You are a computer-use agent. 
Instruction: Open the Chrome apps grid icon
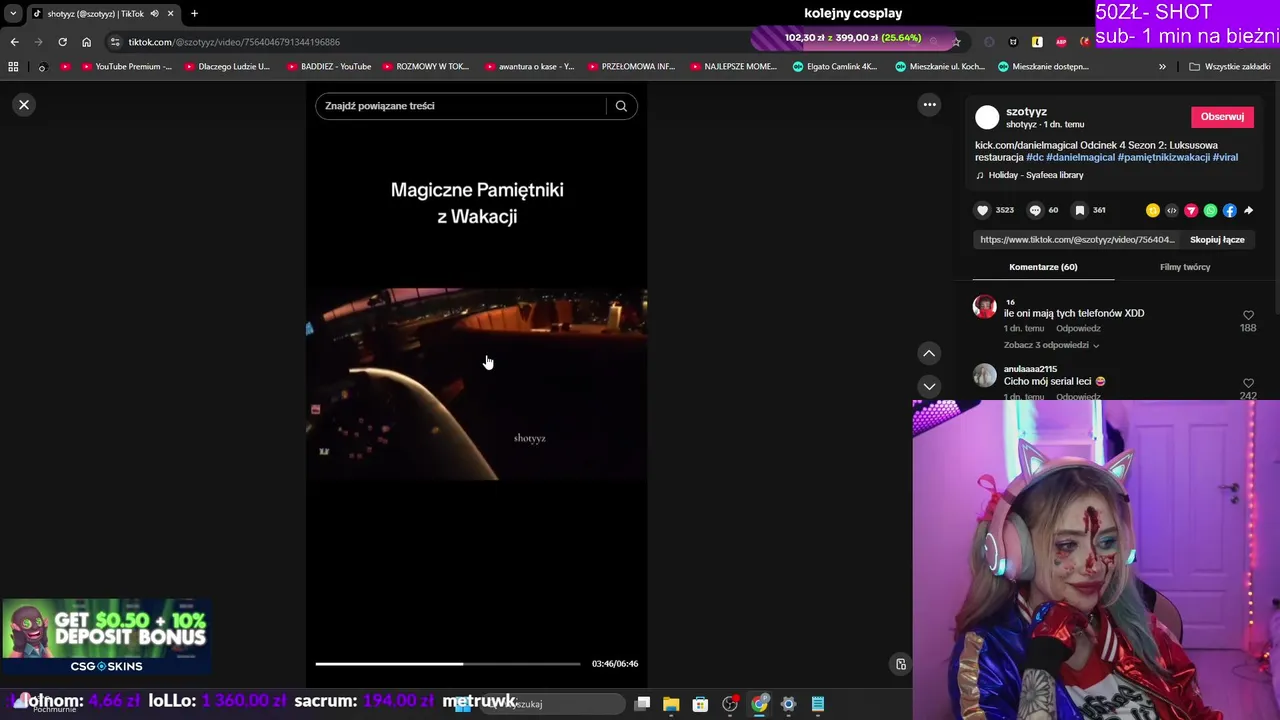point(13,67)
